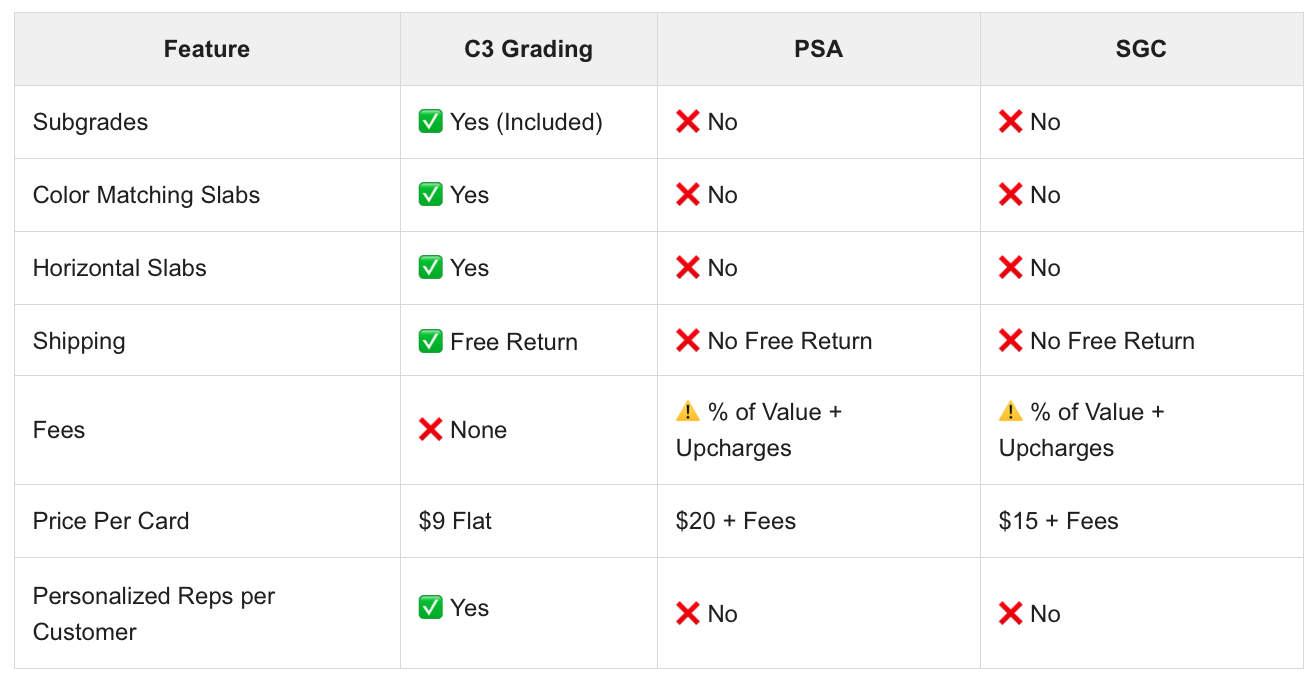Click the red X in SGC Color Matching Slabs cell
Image resolution: width=1316 pixels, height=691 pixels.
pos(1011,195)
